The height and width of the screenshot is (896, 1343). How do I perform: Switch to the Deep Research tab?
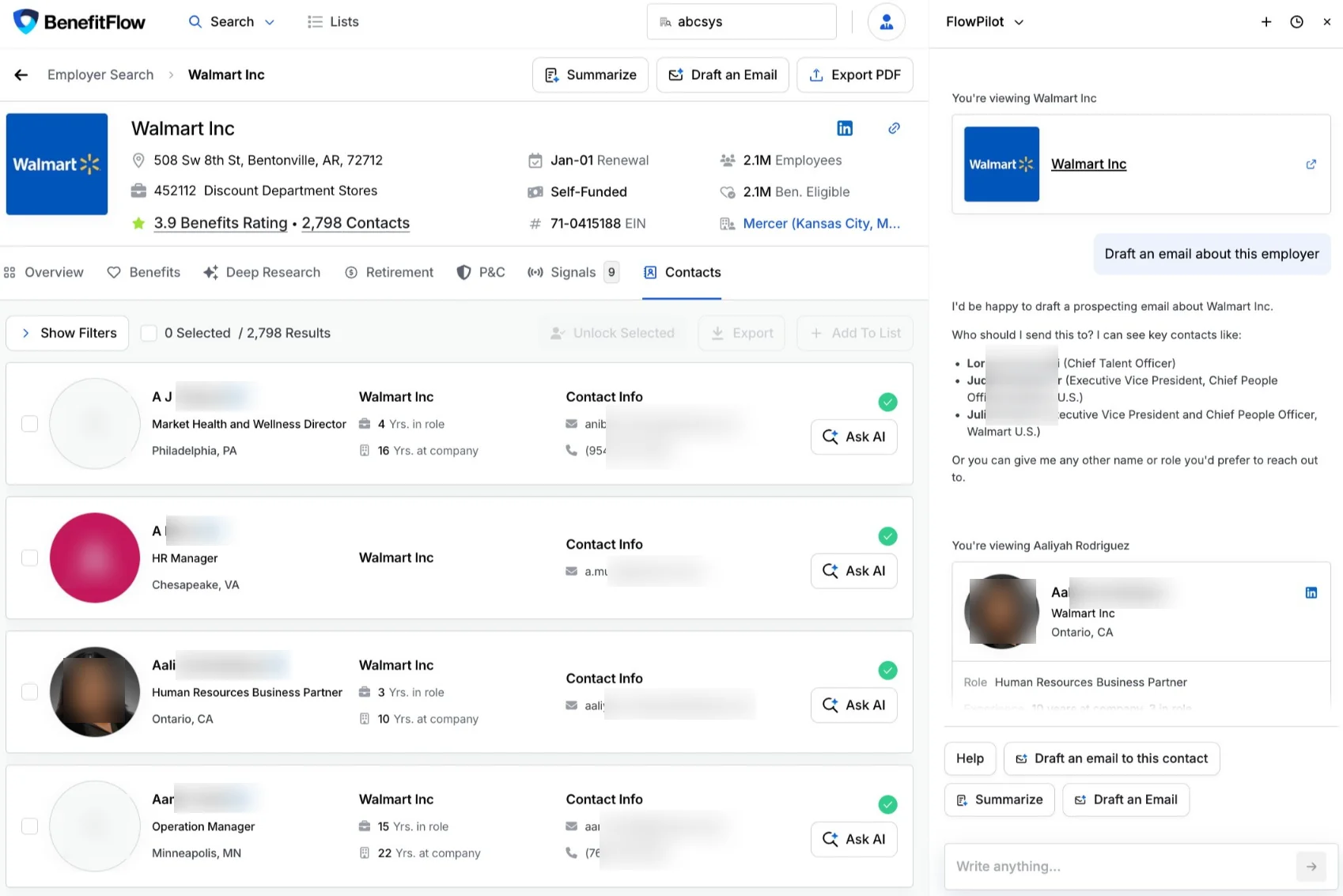(262, 272)
